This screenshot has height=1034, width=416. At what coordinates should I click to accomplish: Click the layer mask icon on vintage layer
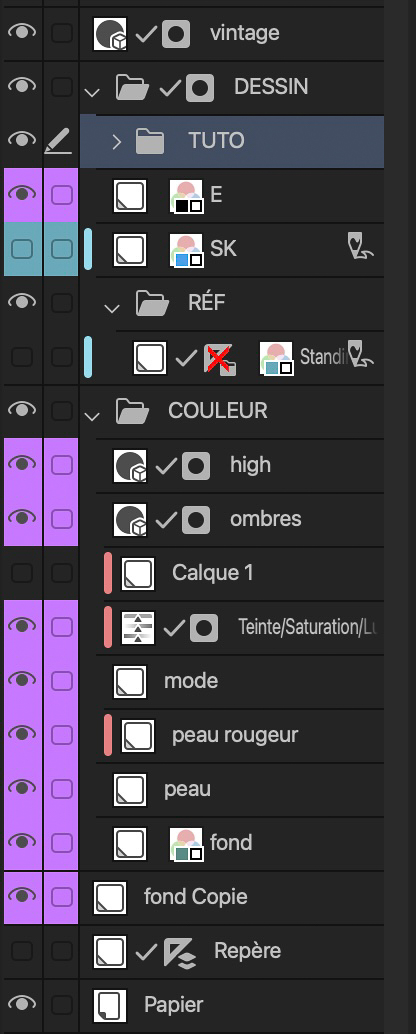click(176, 33)
